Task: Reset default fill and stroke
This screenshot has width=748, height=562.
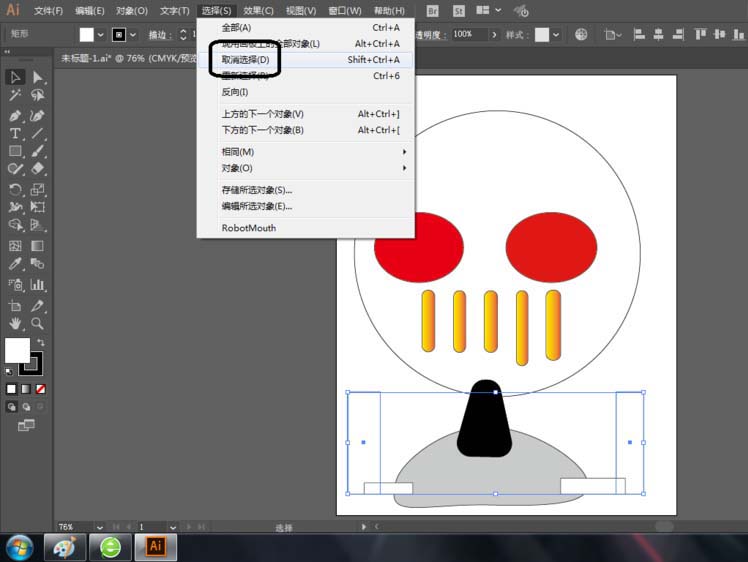Action: point(9,371)
